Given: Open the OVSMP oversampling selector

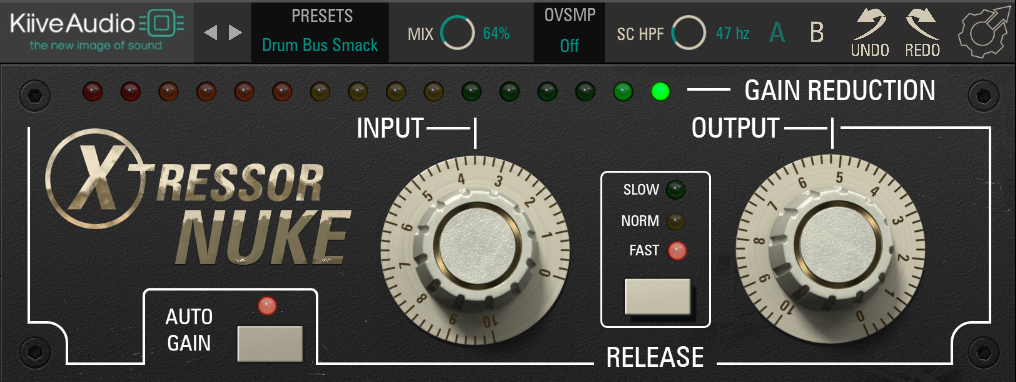Looking at the screenshot, I should pyautogui.click(x=569, y=32).
